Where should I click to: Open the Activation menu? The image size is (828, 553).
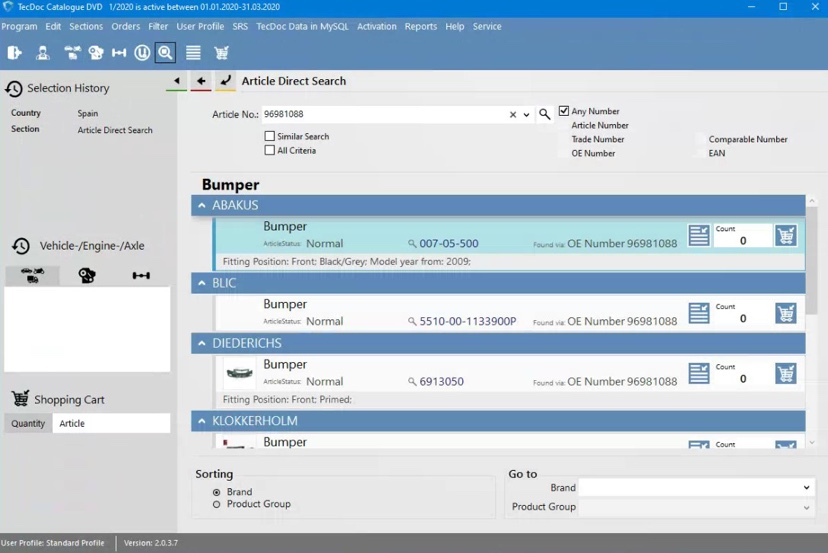click(377, 26)
